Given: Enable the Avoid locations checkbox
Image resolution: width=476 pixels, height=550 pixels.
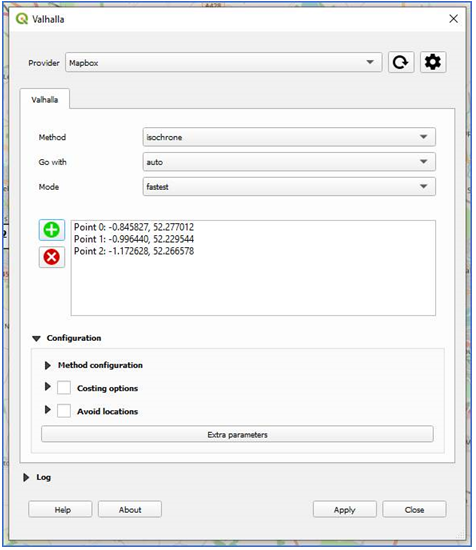Looking at the screenshot, I should [64, 411].
